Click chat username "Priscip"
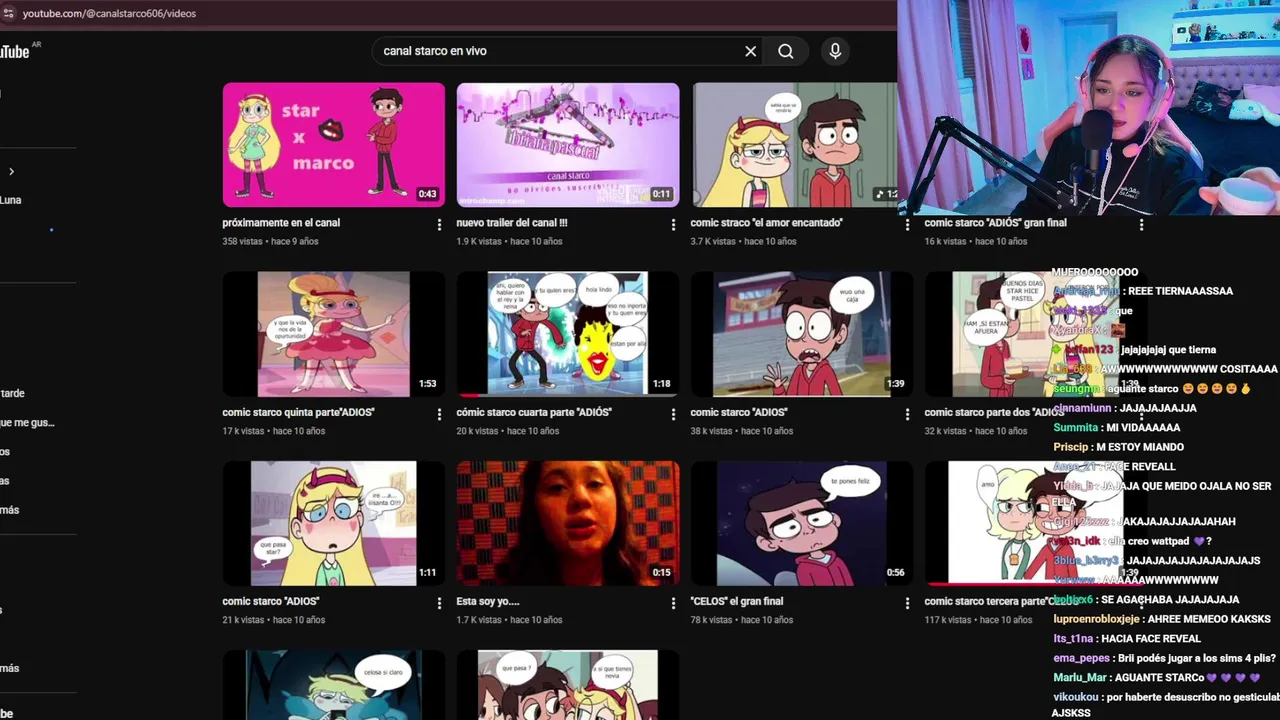Viewport: 1280px width, 720px height. click(x=1070, y=447)
